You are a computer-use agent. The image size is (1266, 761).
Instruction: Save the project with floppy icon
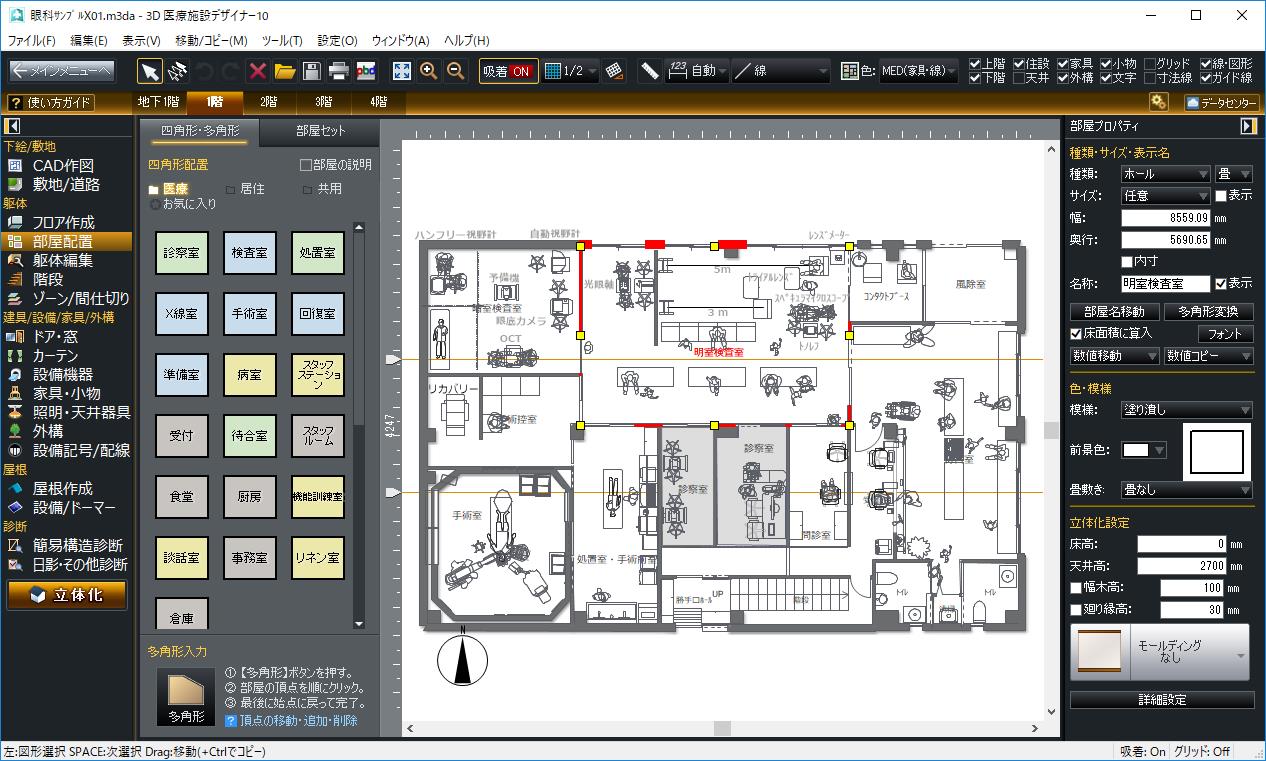pyautogui.click(x=312, y=71)
